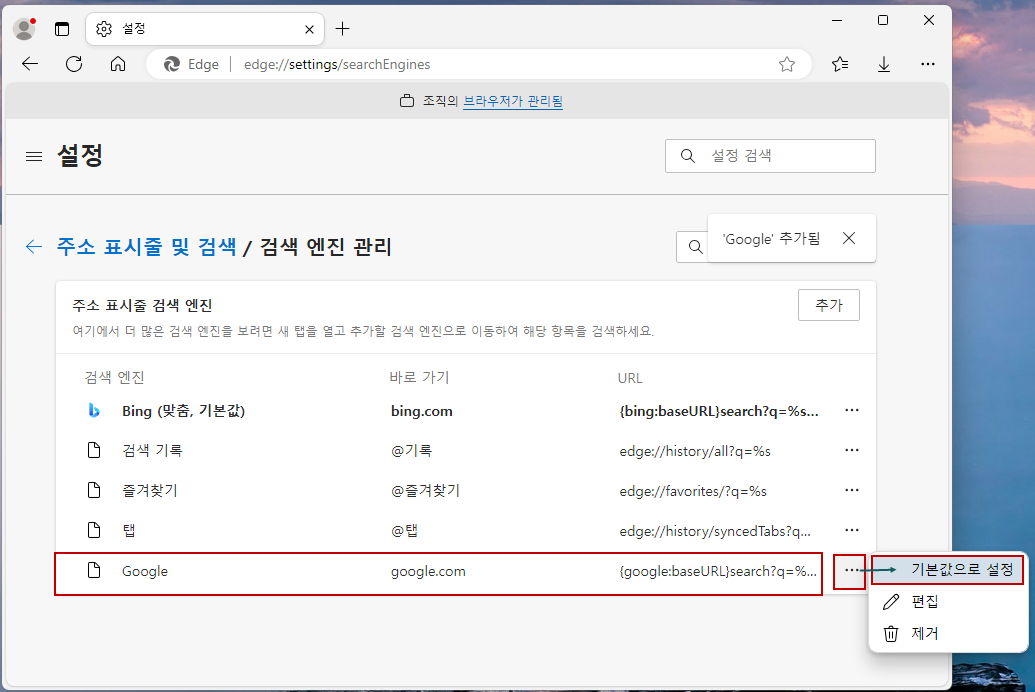1035x692 pixels.
Task: Open Edge settings and more menu
Action: (x=927, y=64)
